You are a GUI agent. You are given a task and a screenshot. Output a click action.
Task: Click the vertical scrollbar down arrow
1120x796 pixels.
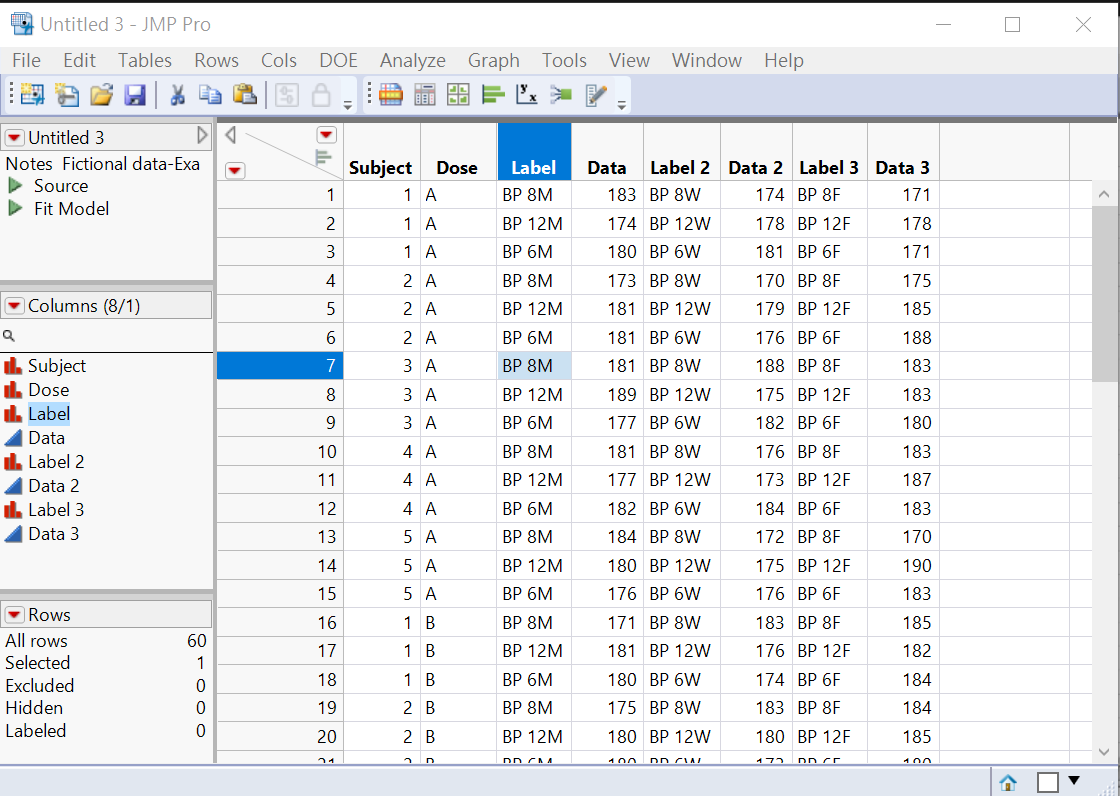[1105, 750]
